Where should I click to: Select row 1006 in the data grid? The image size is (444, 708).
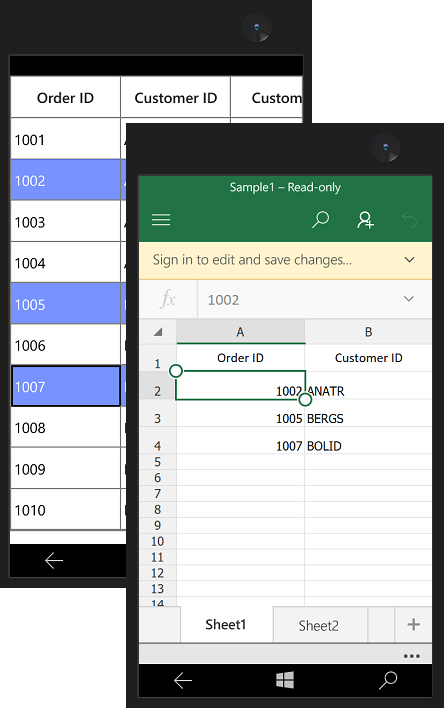(65, 345)
